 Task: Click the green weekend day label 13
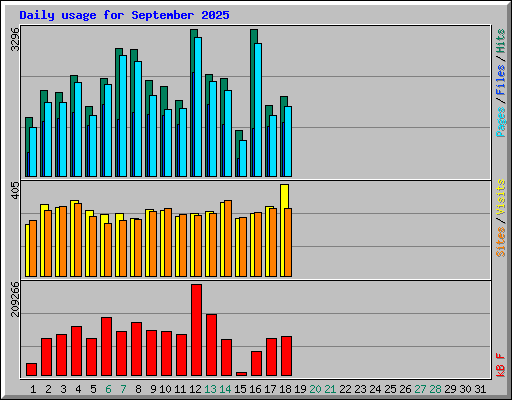click(210, 389)
